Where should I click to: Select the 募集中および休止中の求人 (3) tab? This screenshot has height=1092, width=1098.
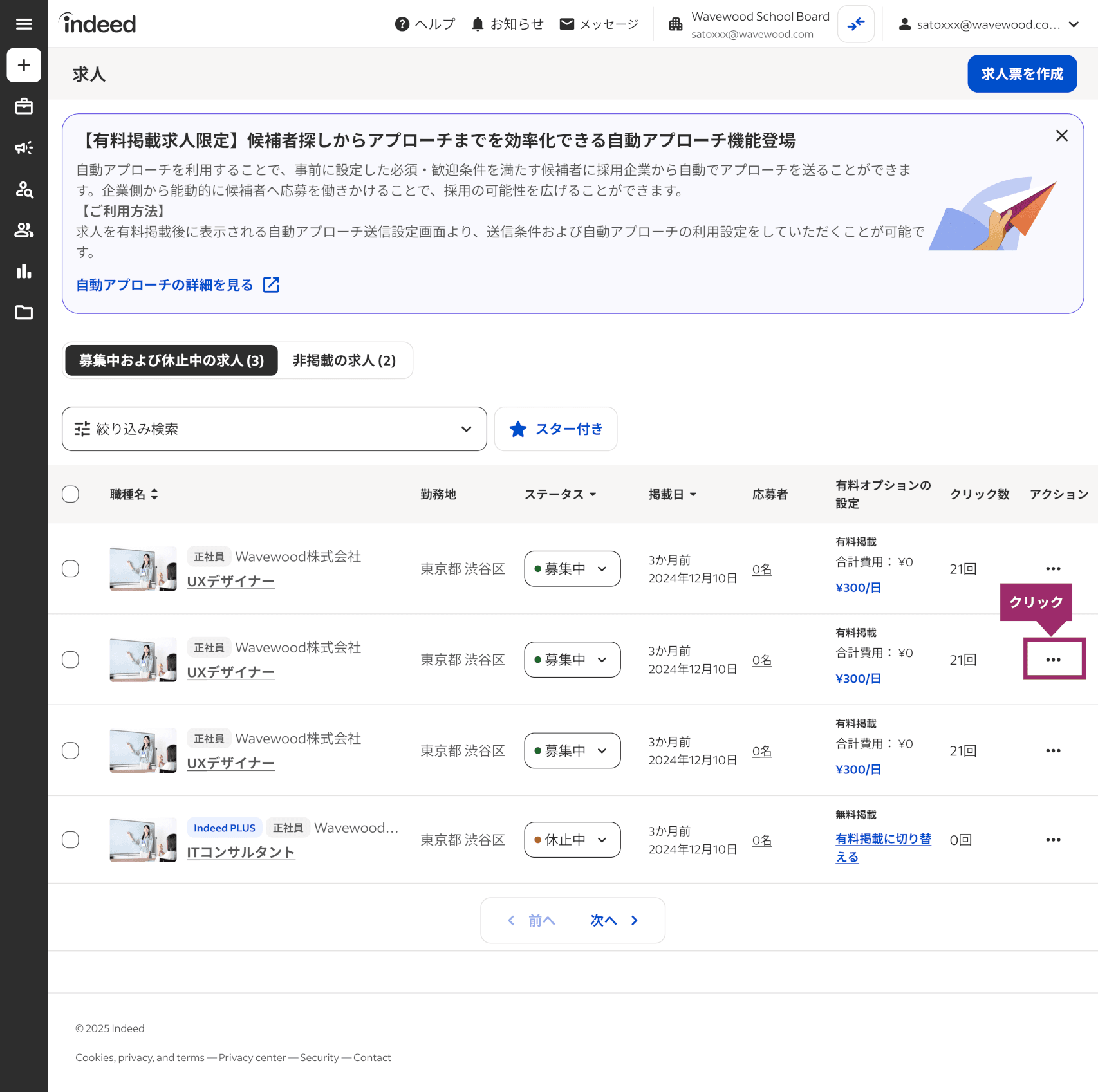[171, 360]
